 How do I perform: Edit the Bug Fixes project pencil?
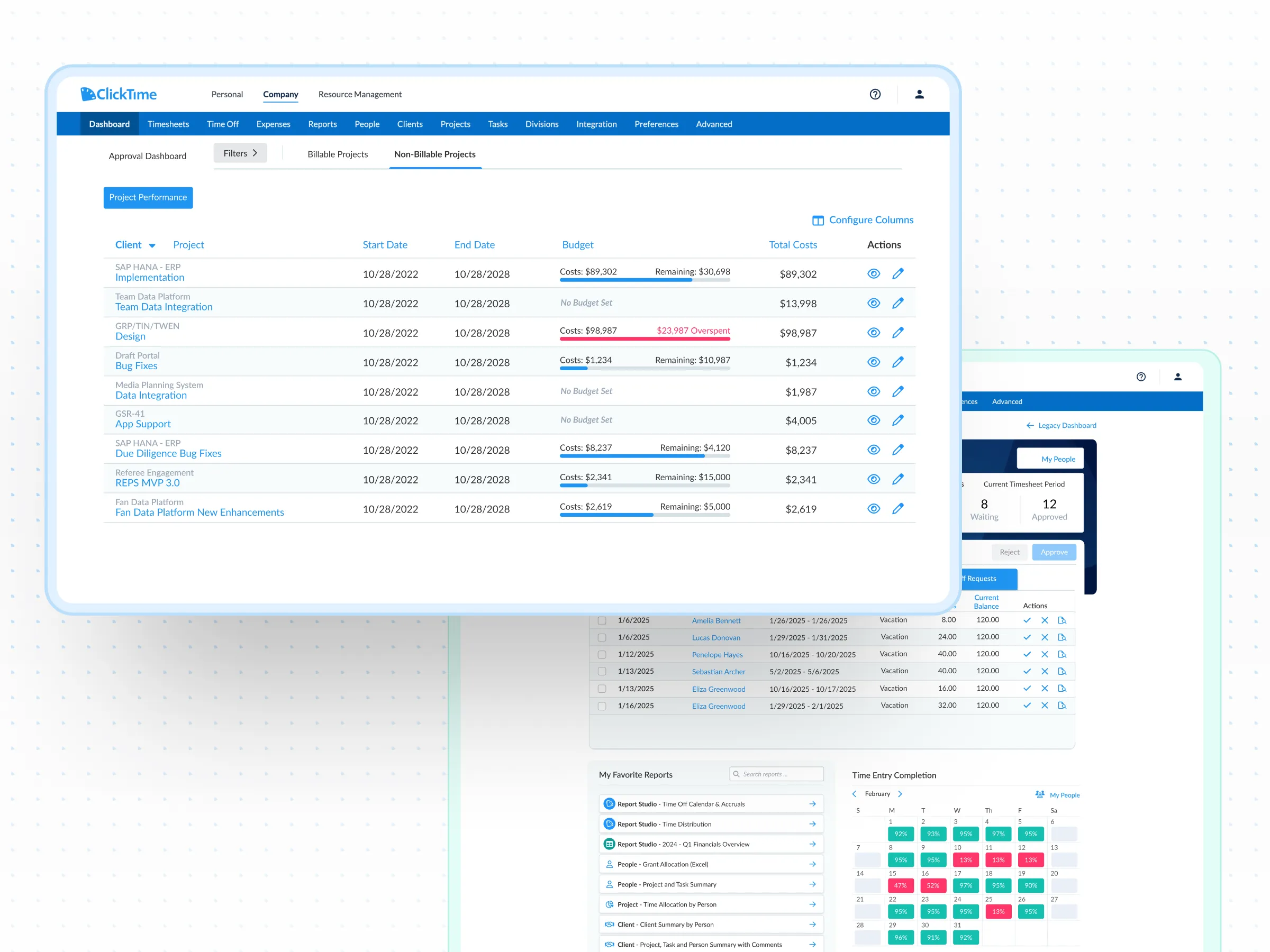coord(897,362)
